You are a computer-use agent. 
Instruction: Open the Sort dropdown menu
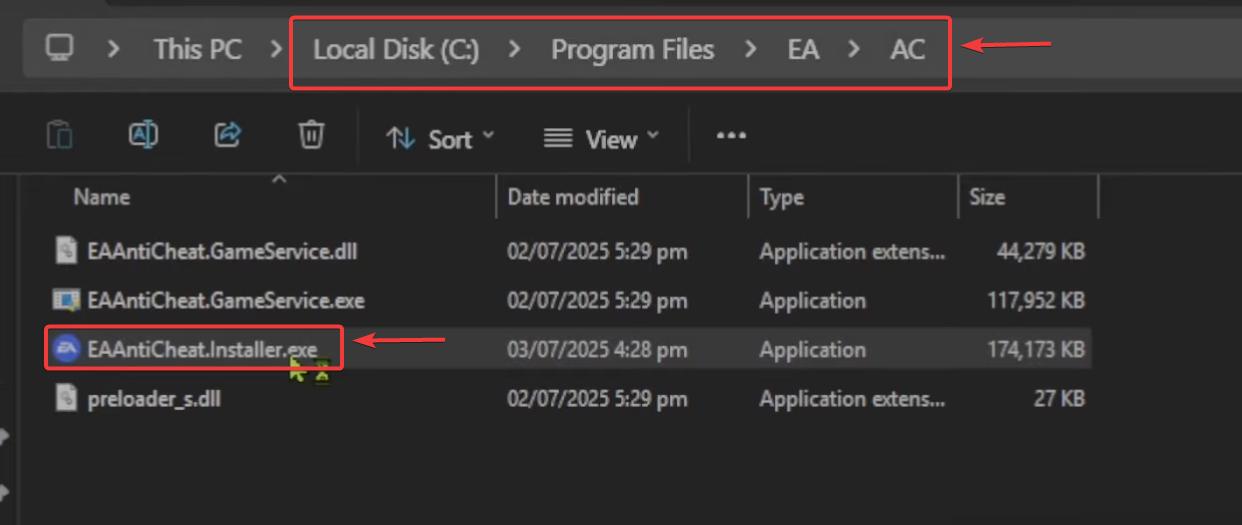tap(440, 139)
